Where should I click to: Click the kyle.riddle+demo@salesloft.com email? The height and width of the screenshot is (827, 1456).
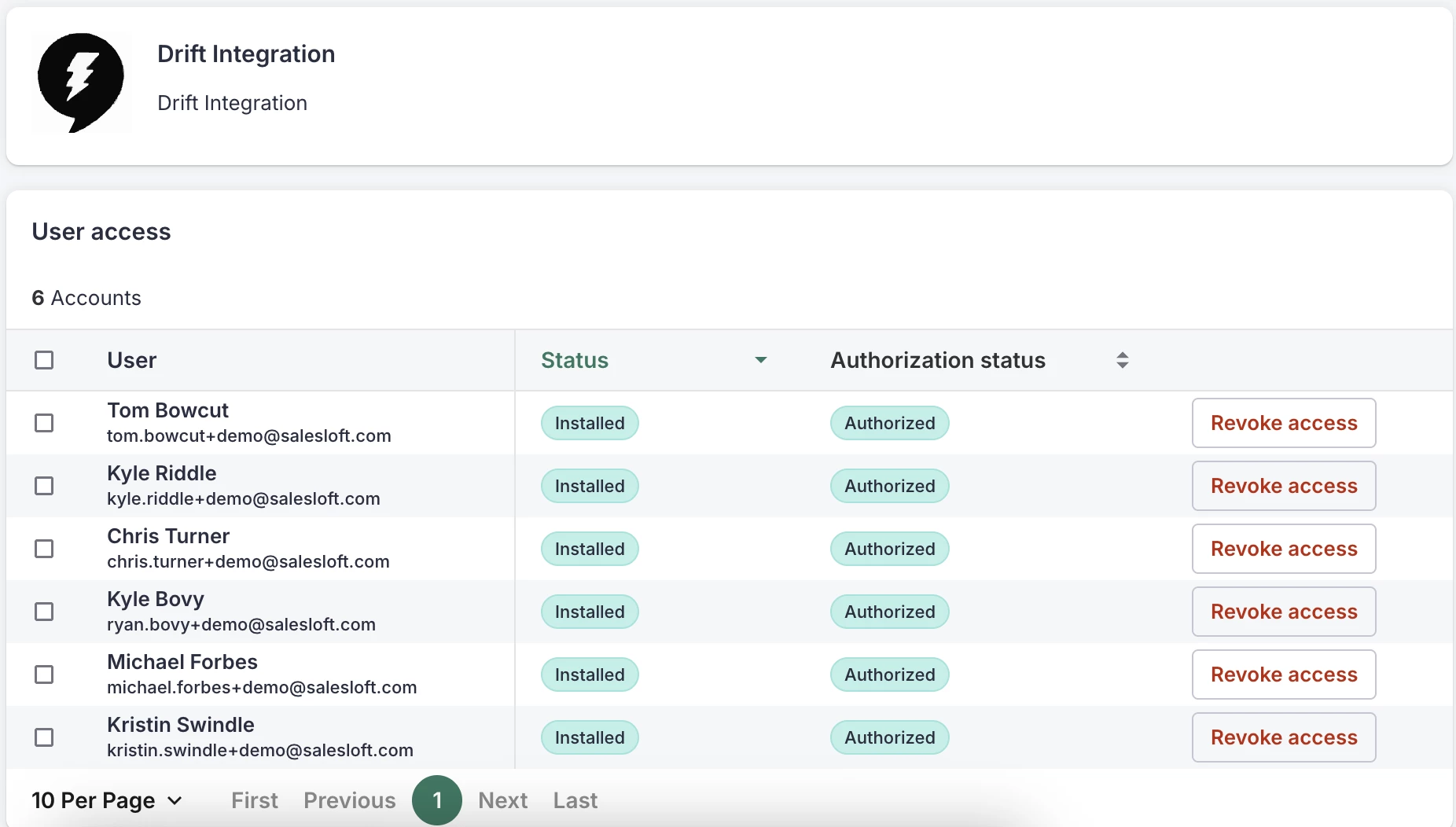(244, 499)
